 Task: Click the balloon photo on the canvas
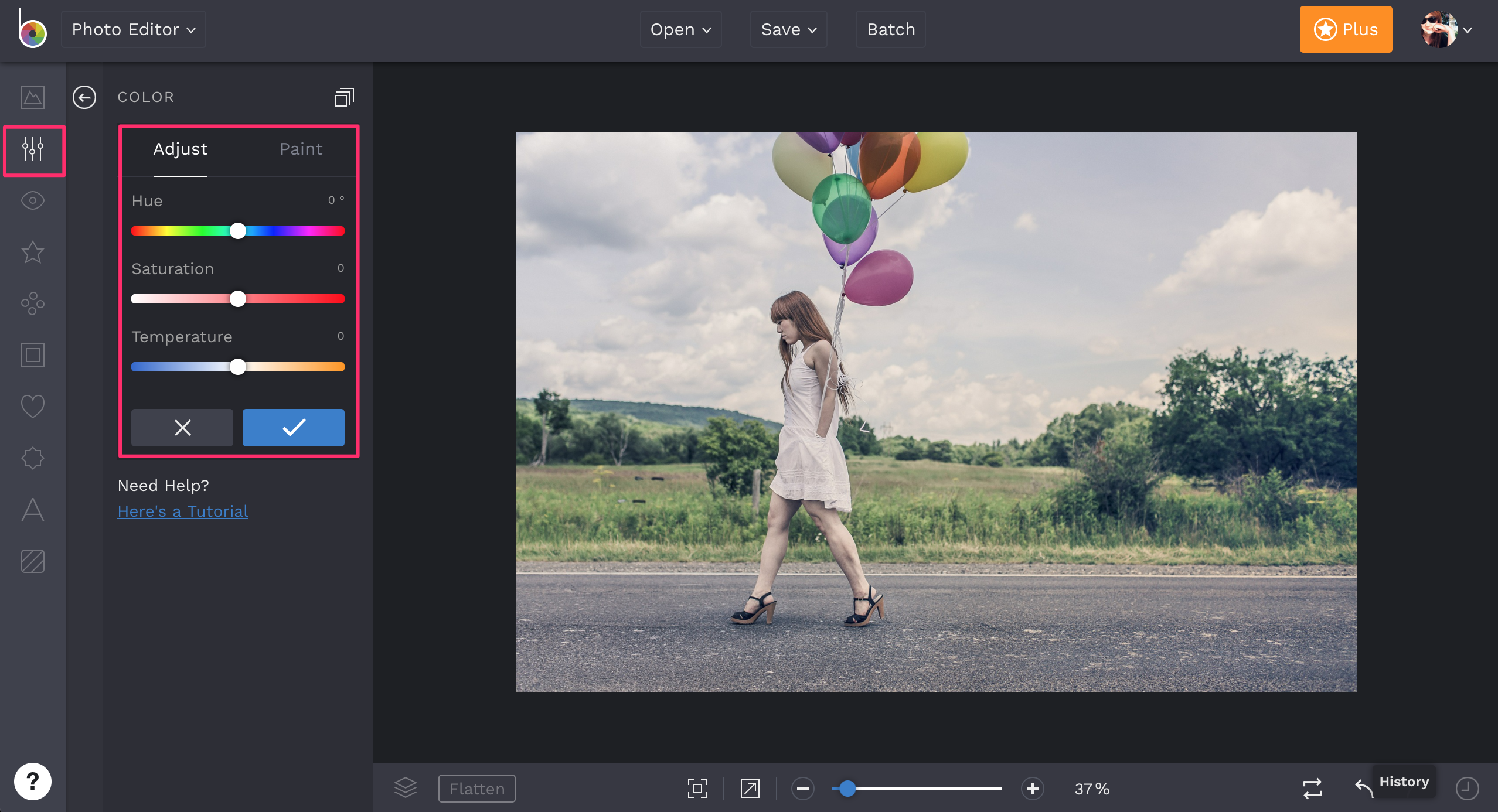[936, 412]
